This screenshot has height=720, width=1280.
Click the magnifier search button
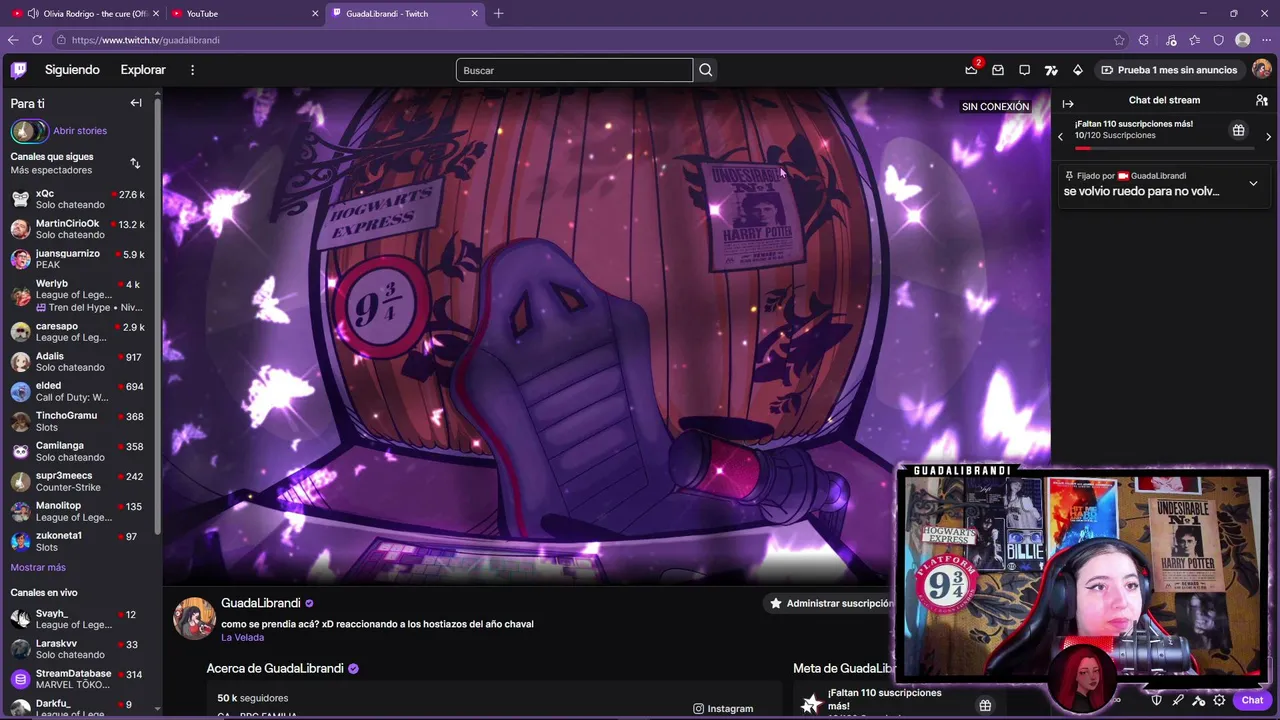click(706, 70)
